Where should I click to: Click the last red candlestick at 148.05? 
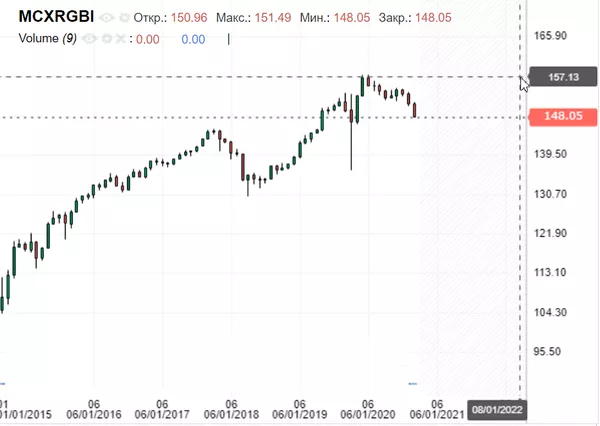(414, 110)
